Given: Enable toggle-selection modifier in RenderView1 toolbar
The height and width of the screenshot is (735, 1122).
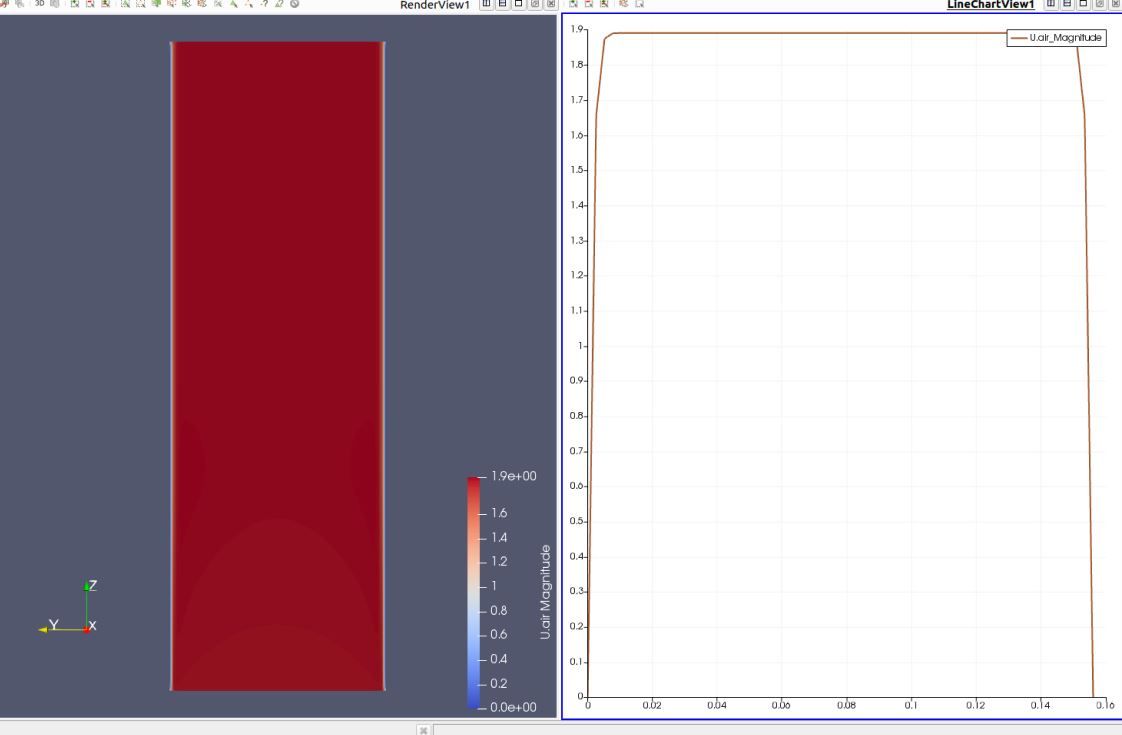Looking at the screenshot, I should pyautogui.click(x=105, y=4).
